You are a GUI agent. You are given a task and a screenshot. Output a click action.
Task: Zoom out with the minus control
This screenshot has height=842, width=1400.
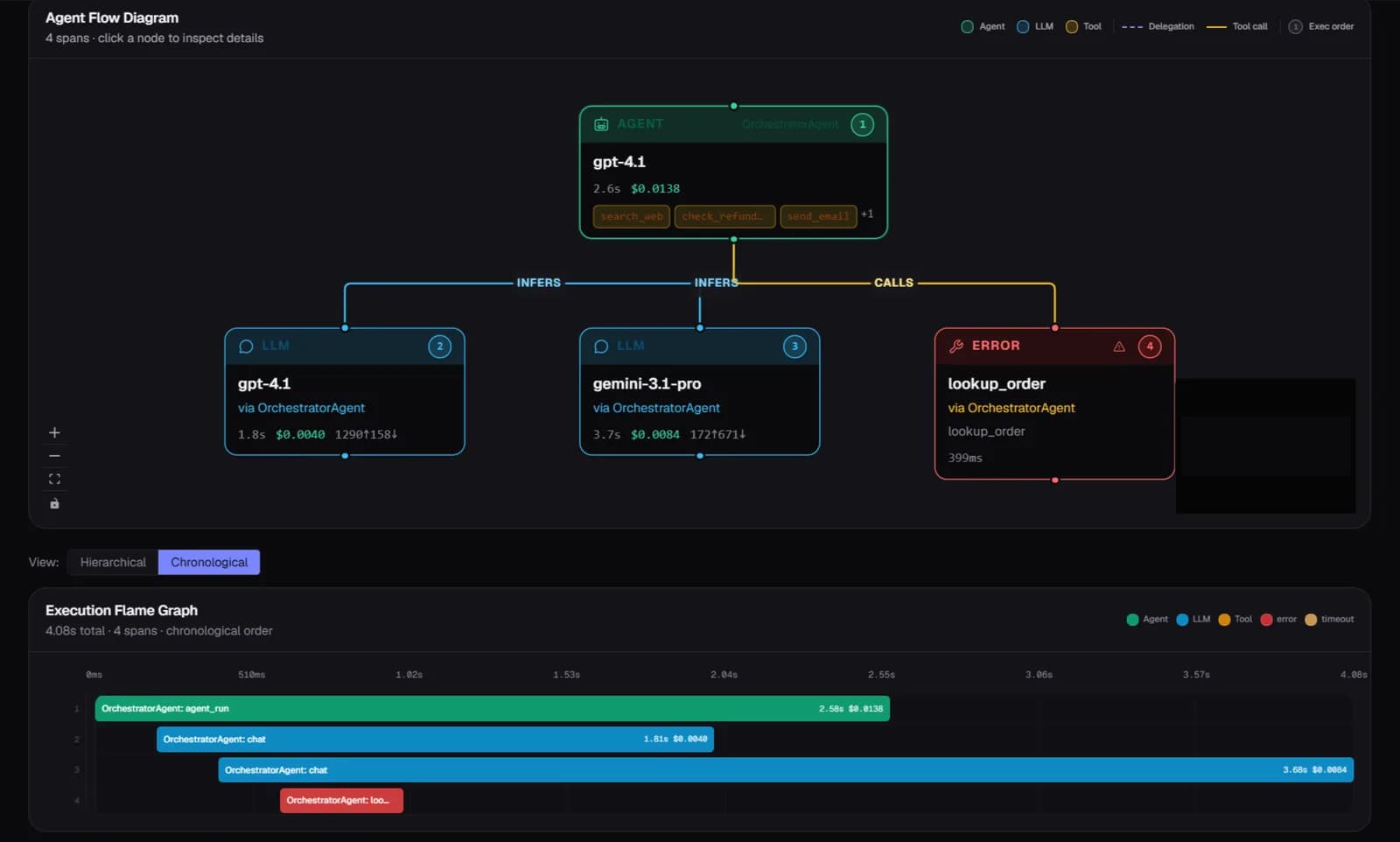54,456
